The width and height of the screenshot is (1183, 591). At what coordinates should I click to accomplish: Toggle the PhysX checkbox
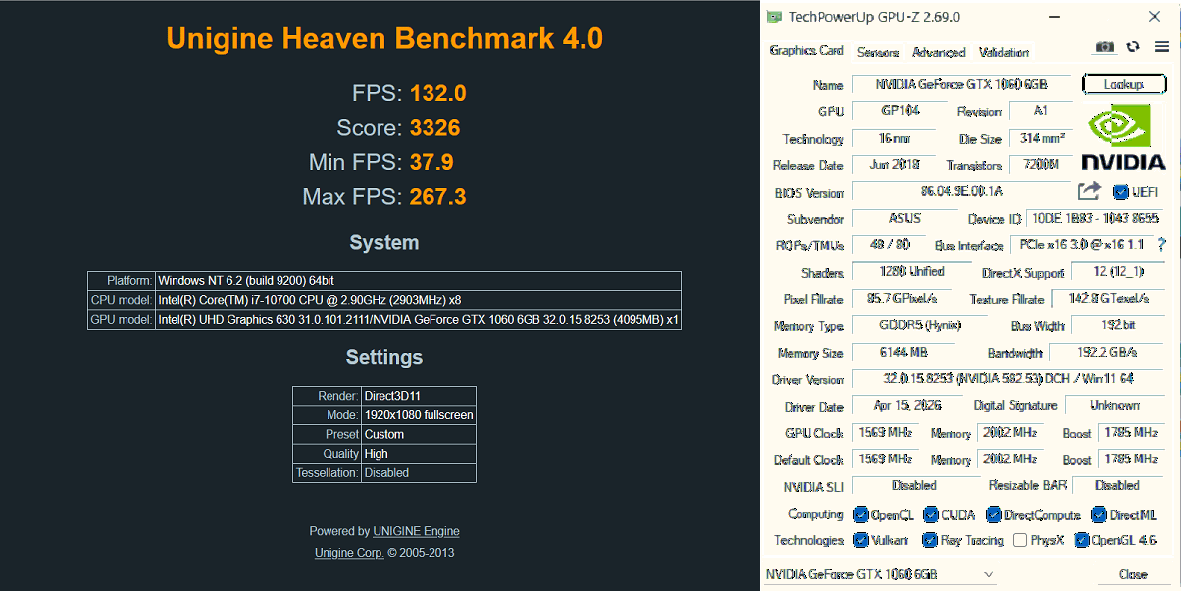1020,540
